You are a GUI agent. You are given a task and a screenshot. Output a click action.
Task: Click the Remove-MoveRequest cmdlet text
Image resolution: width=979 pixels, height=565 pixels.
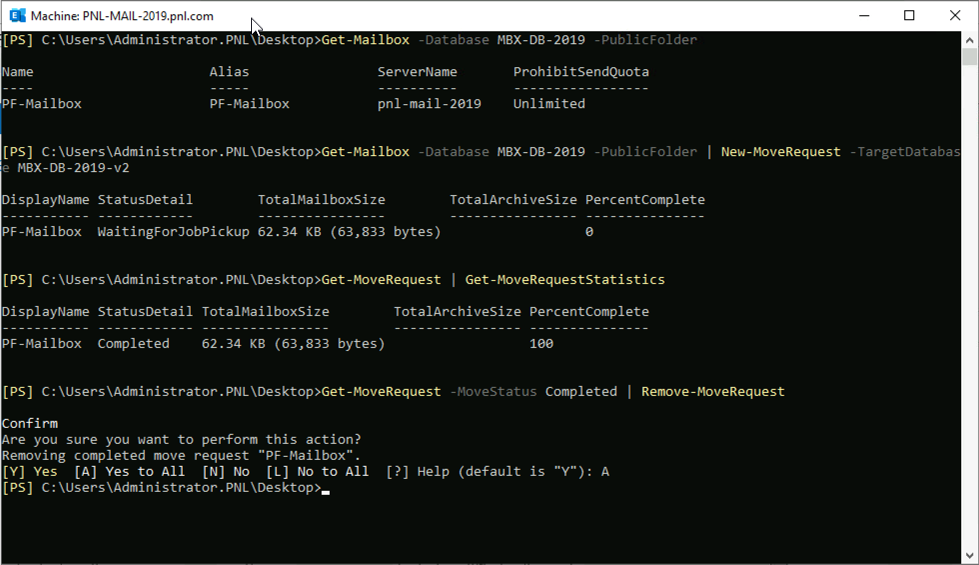point(712,392)
